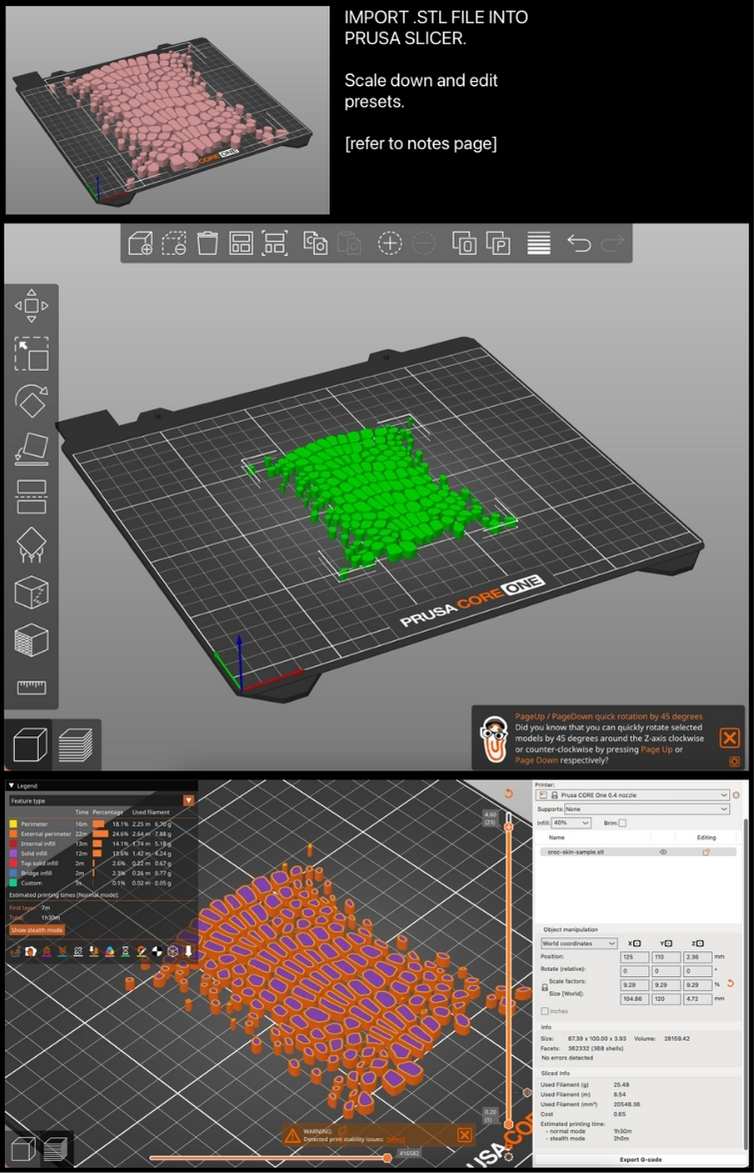Viewport: 754px width, 1173px height.
Task: Select the Rotate tool in left toolbar
Action: tap(32, 401)
